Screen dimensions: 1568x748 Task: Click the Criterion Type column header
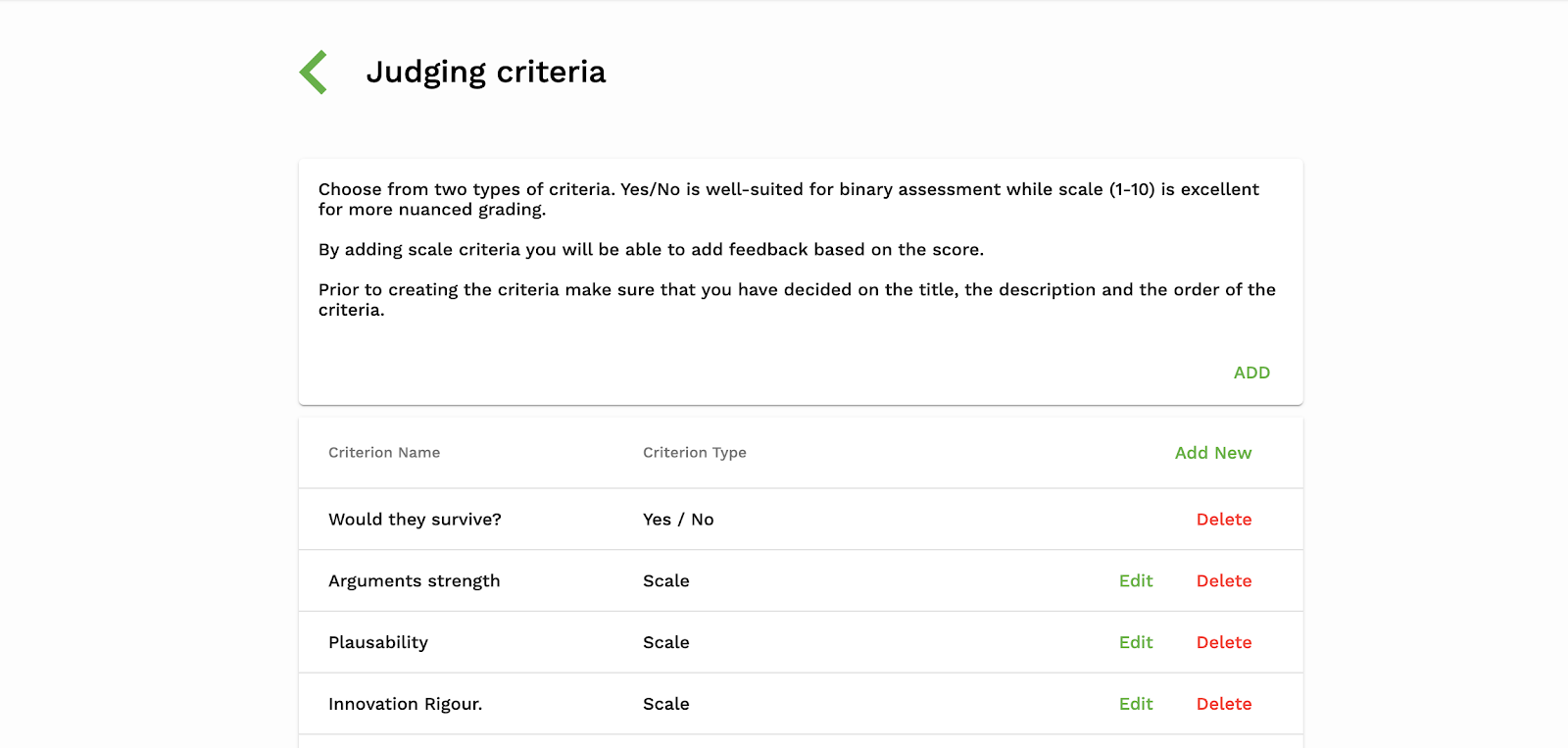tap(694, 453)
